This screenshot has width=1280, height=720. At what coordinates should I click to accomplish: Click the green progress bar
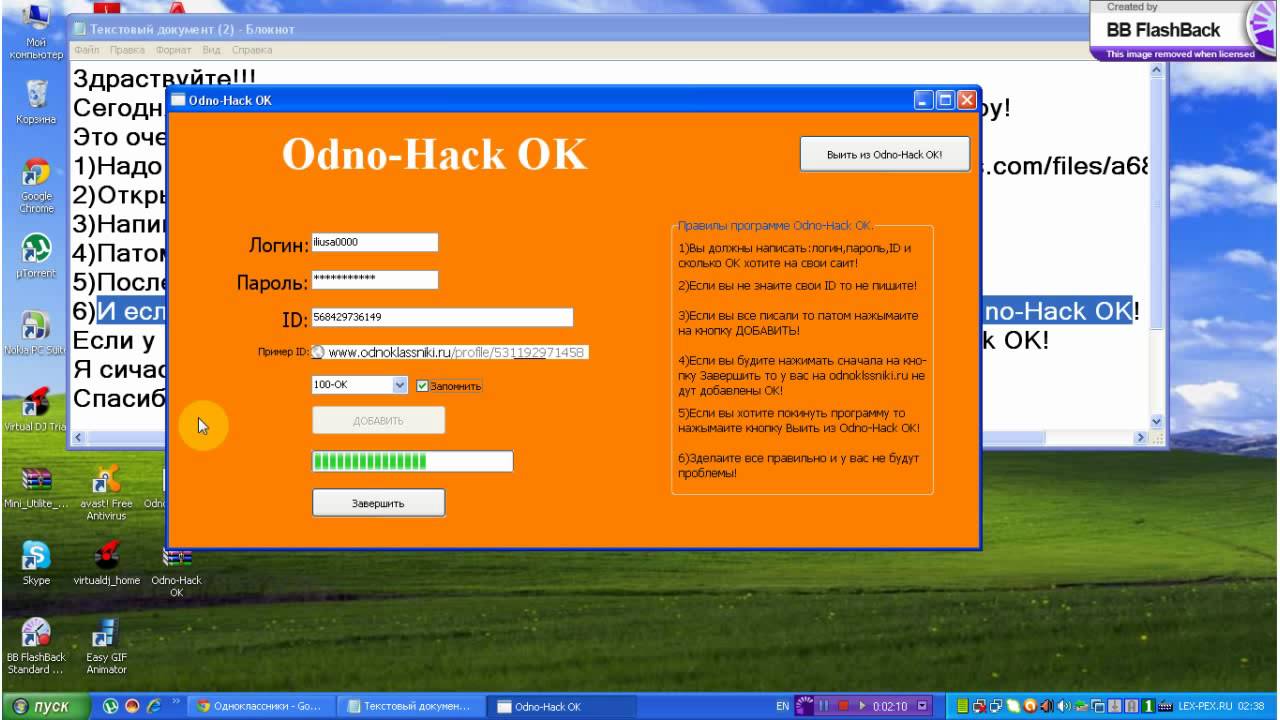click(x=413, y=461)
